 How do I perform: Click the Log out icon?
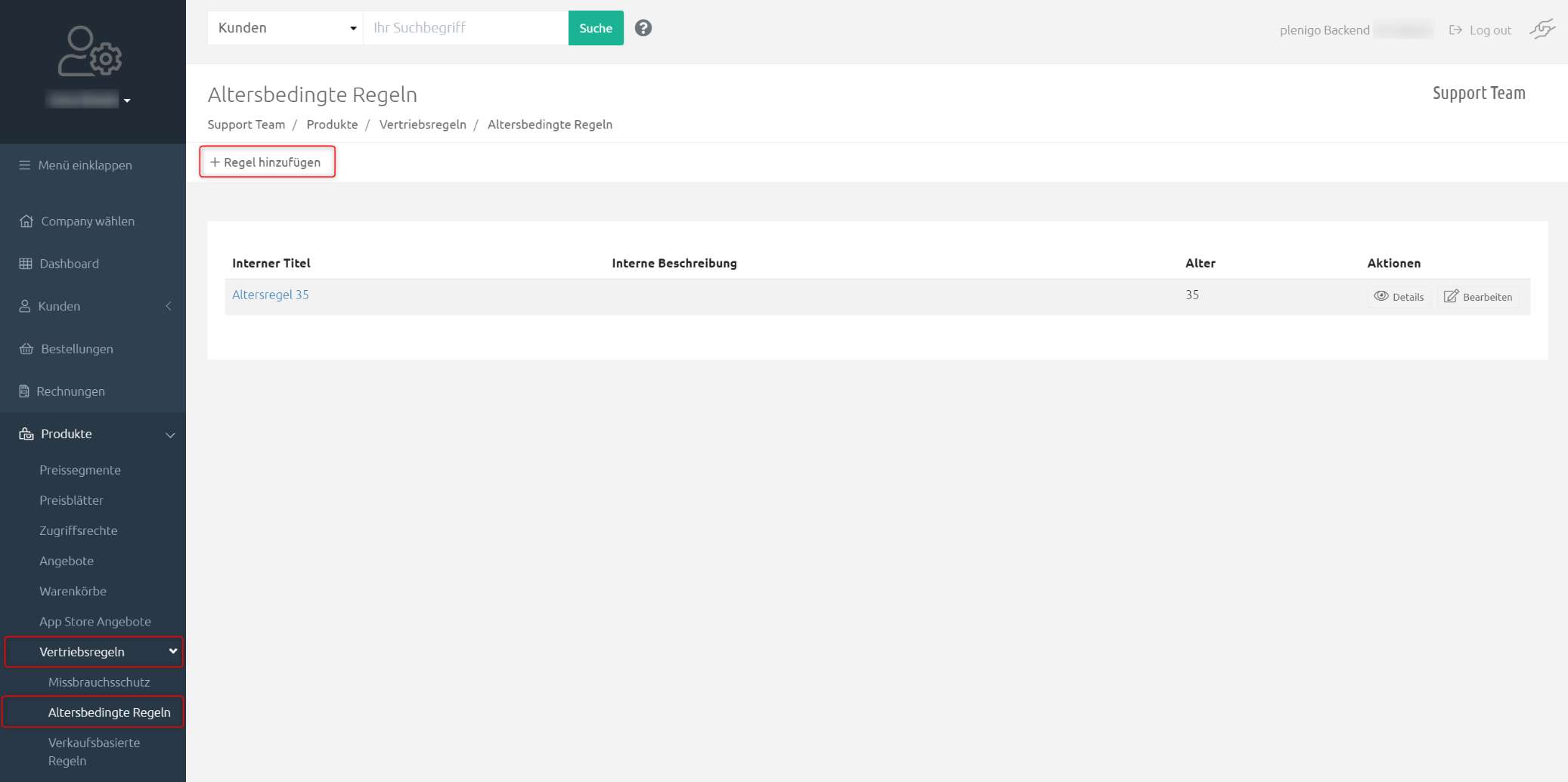pyautogui.click(x=1455, y=30)
